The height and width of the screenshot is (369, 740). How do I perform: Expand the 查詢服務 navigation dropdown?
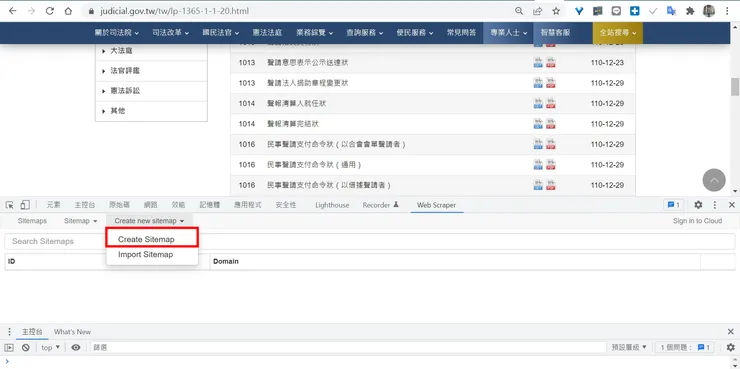pyautogui.click(x=365, y=33)
